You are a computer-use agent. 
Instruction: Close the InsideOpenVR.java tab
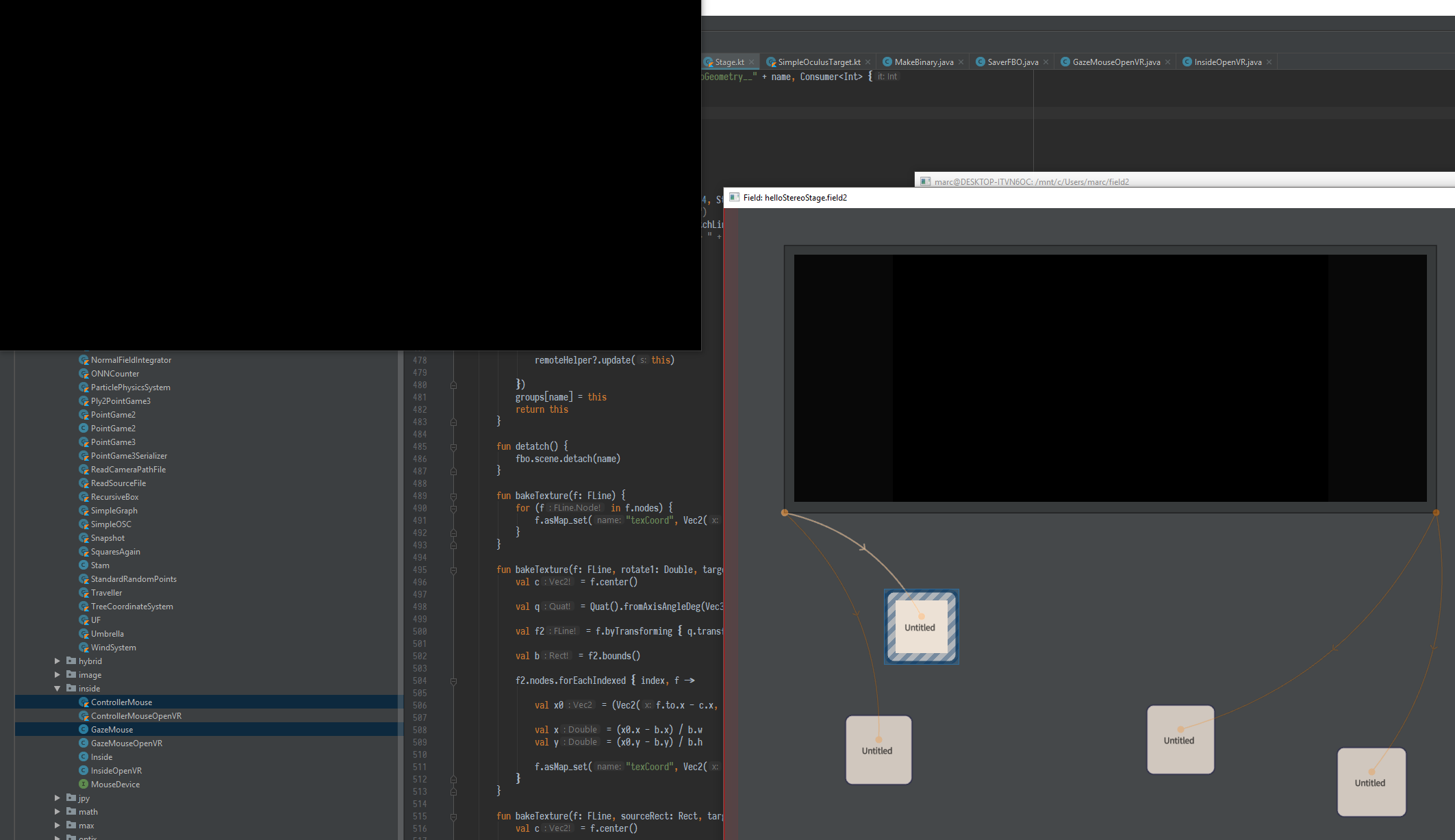pyautogui.click(x=1269, y=62)
